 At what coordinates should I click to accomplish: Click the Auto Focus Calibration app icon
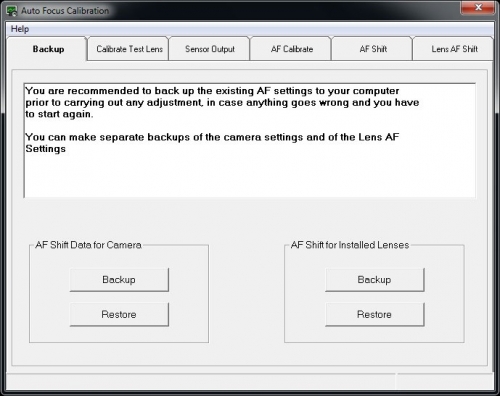[12, 11]
